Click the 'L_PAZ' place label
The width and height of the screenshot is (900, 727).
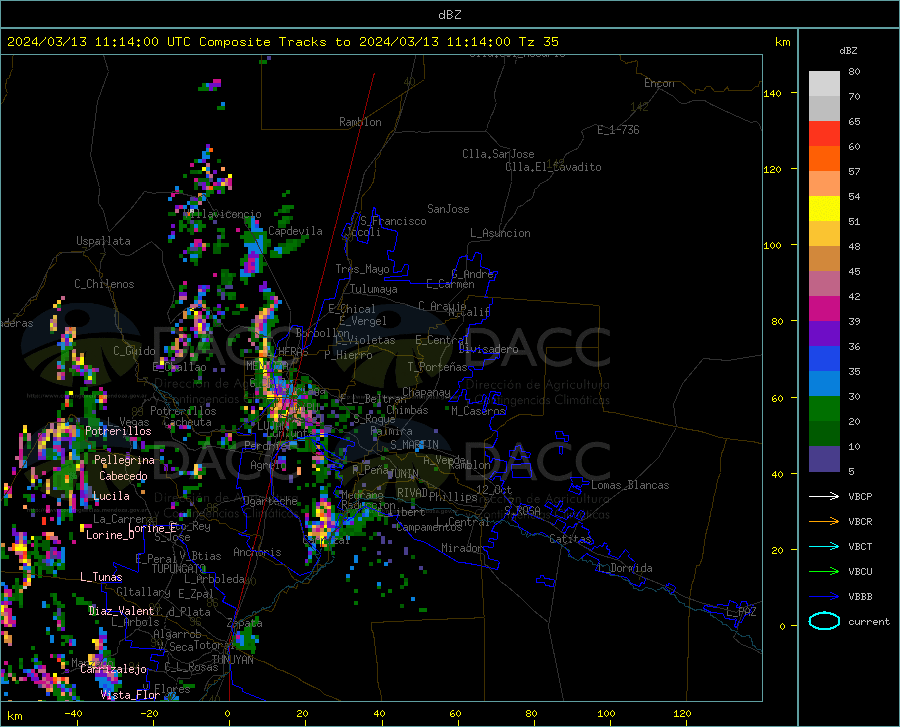(x=741, y=612)
